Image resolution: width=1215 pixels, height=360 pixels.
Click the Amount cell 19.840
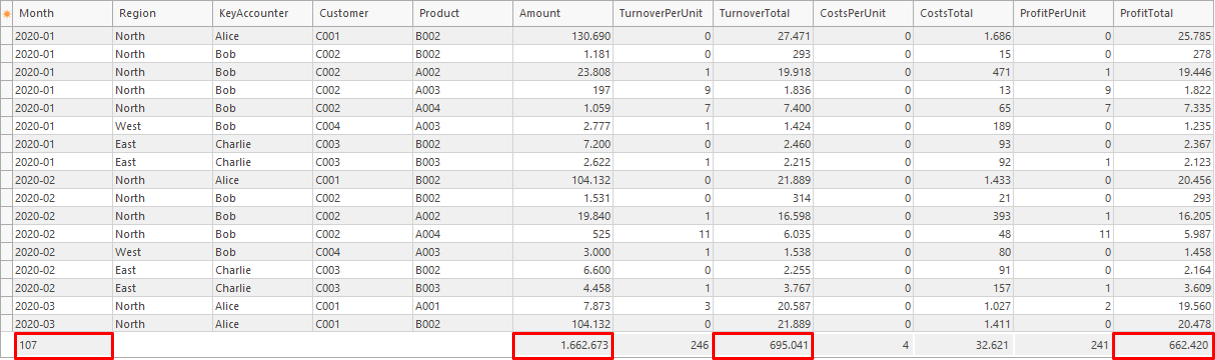(562, 215)
